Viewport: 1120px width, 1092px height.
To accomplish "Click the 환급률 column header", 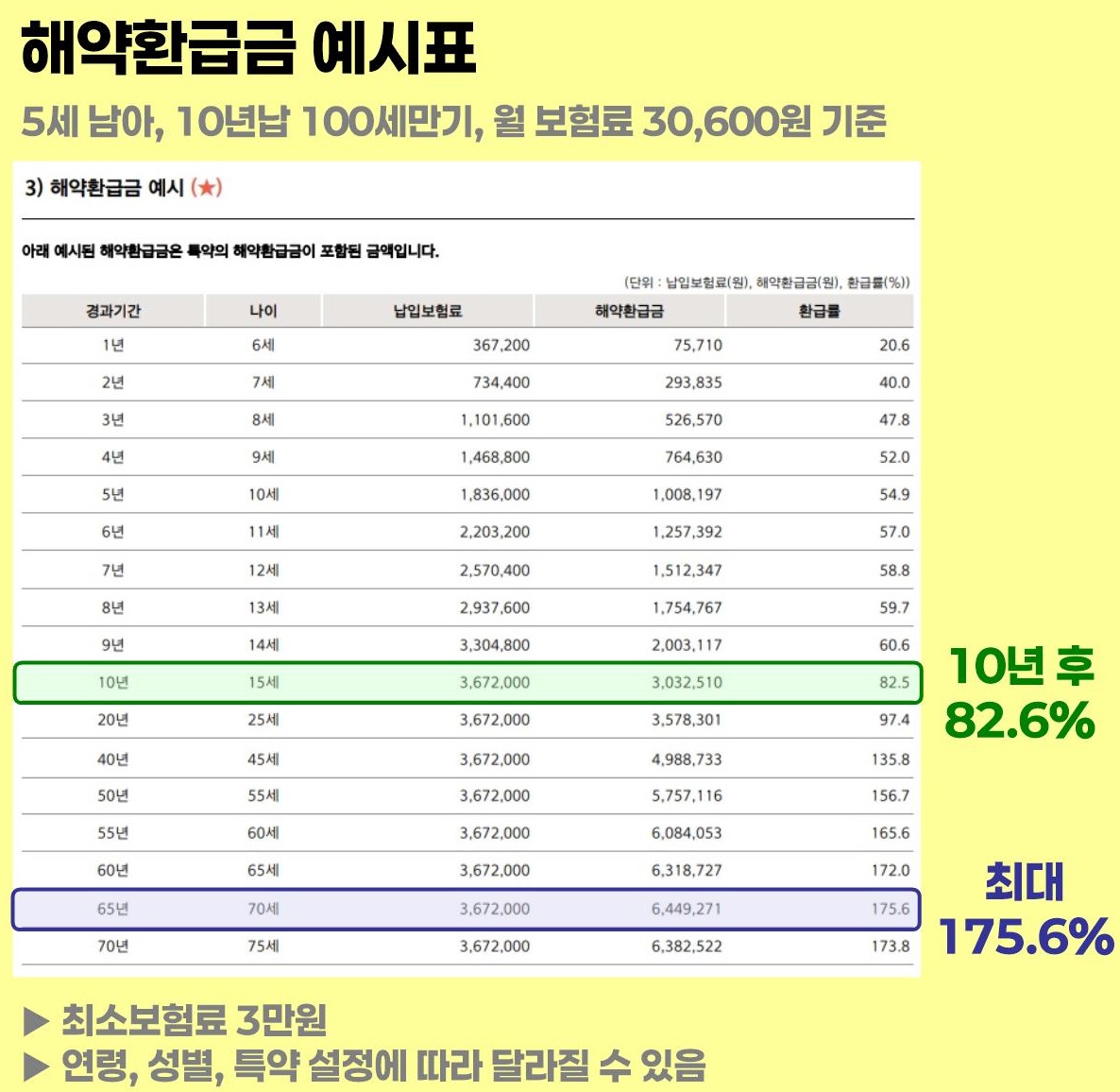I will [820, 311].
